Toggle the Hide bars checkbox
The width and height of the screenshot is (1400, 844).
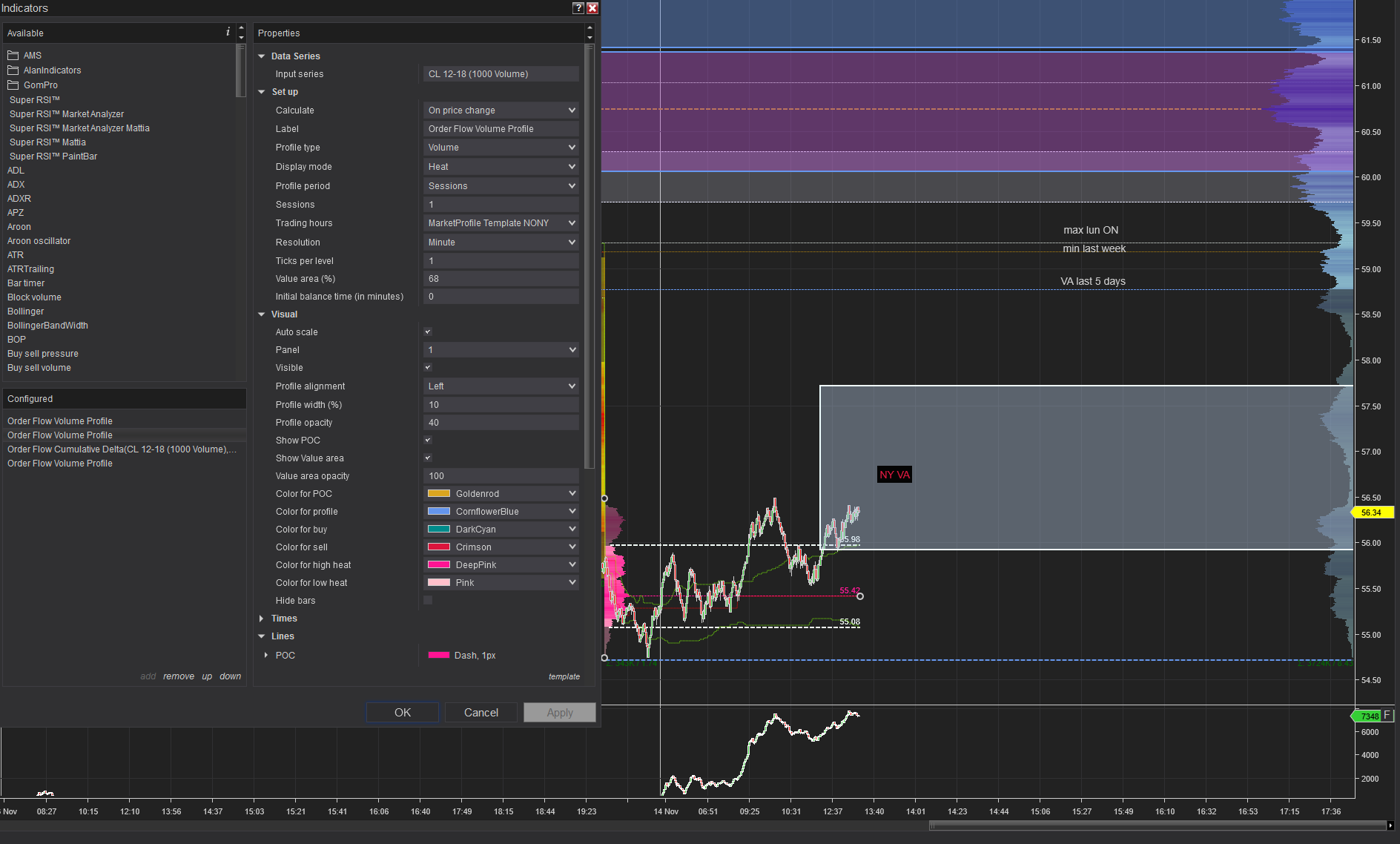pos(428,601)
